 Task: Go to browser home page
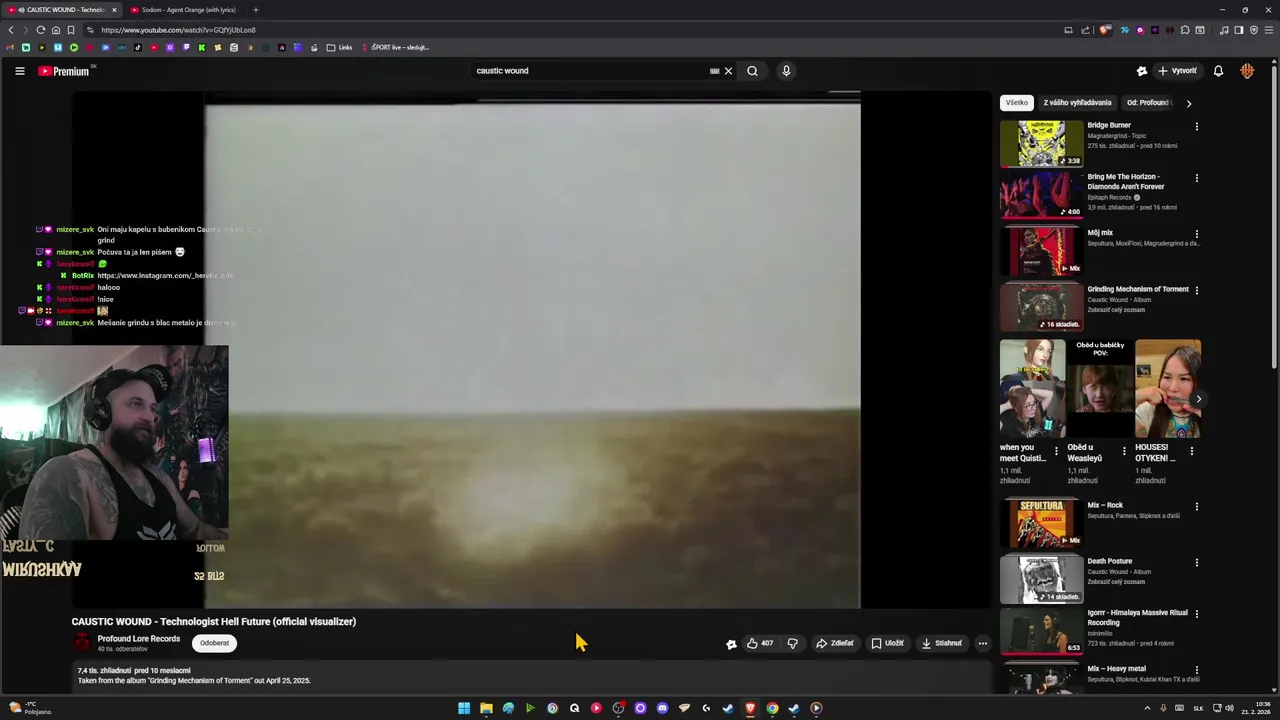pos(55,30)
